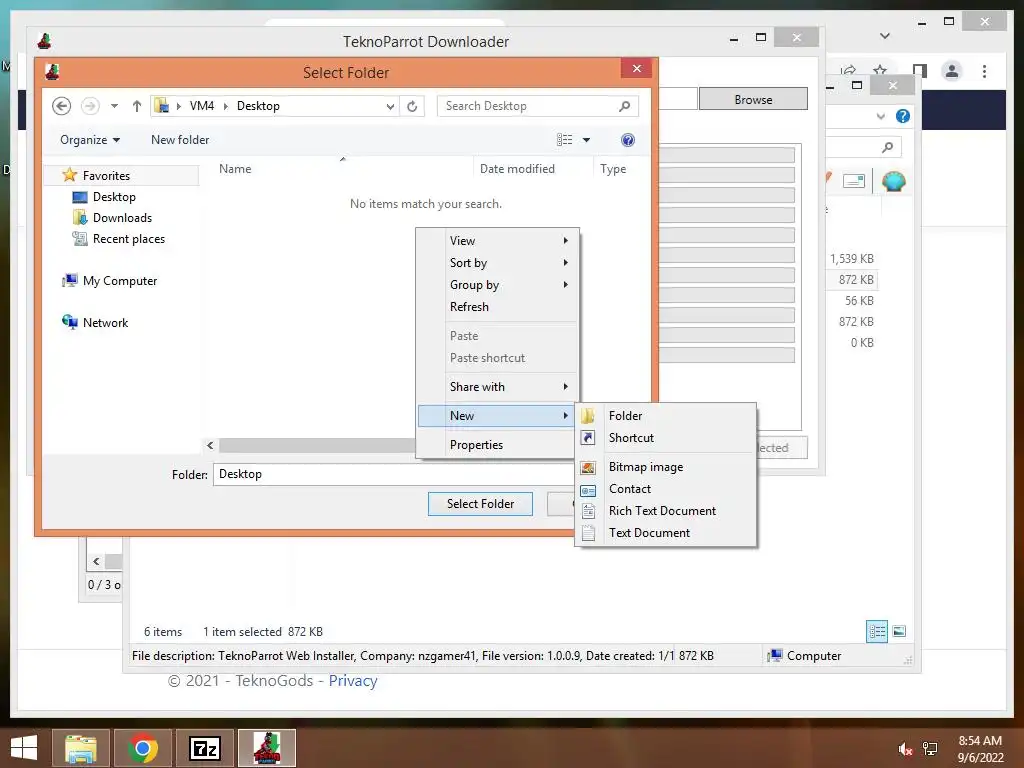Click TeknoParrot icon on the taskbar
The image size is (1024, 768).
coord(267,748)
